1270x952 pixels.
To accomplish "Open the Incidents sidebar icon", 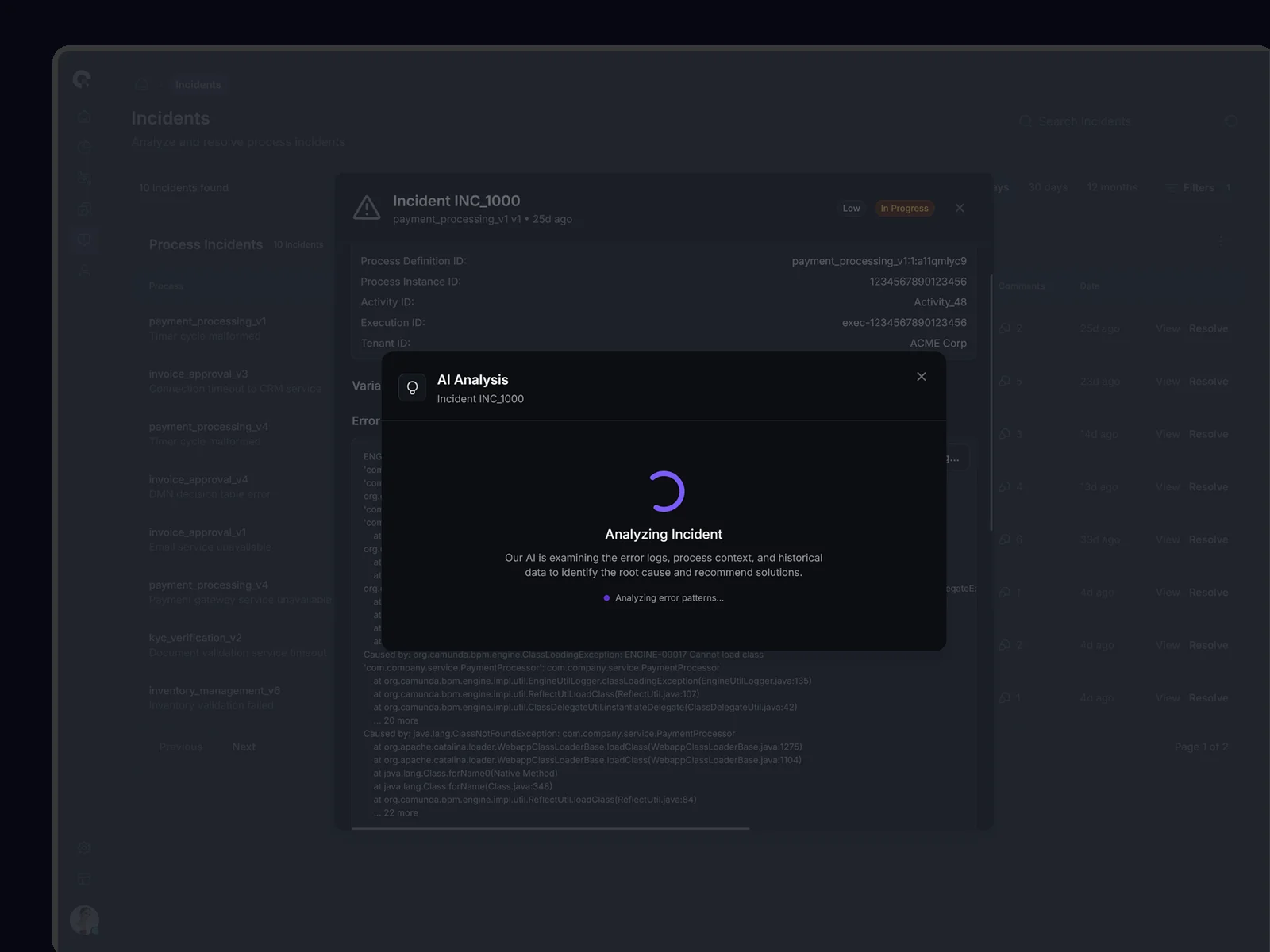I will [84, 240].
